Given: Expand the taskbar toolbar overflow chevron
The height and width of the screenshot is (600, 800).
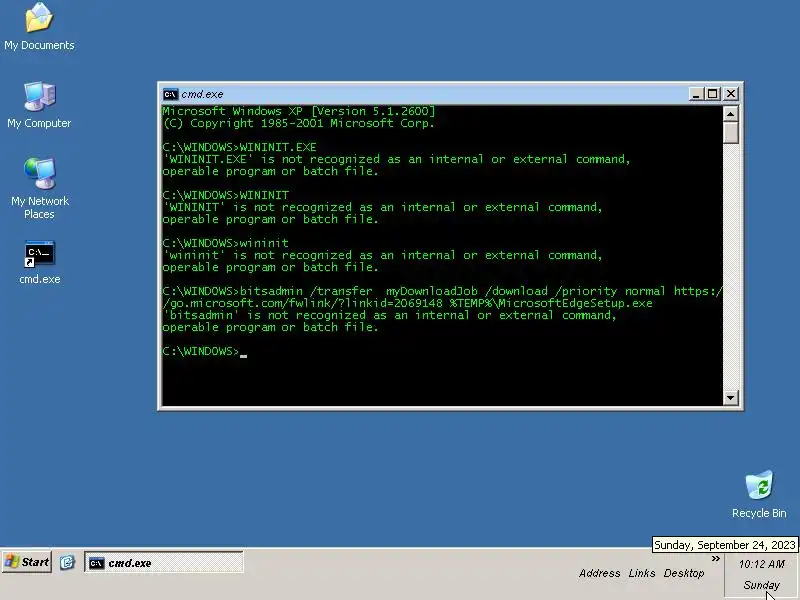Looking at the screenshot, I should 715,559.
